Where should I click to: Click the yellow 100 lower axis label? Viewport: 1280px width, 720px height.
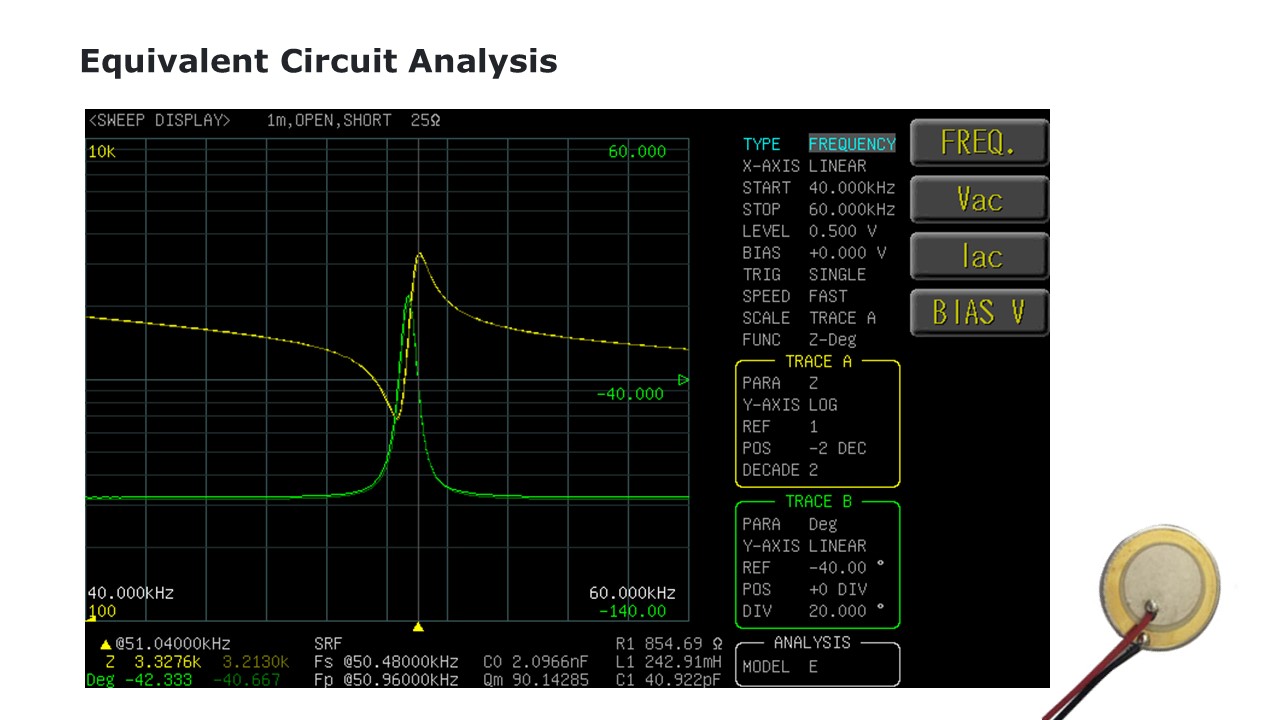pos(102,611)
